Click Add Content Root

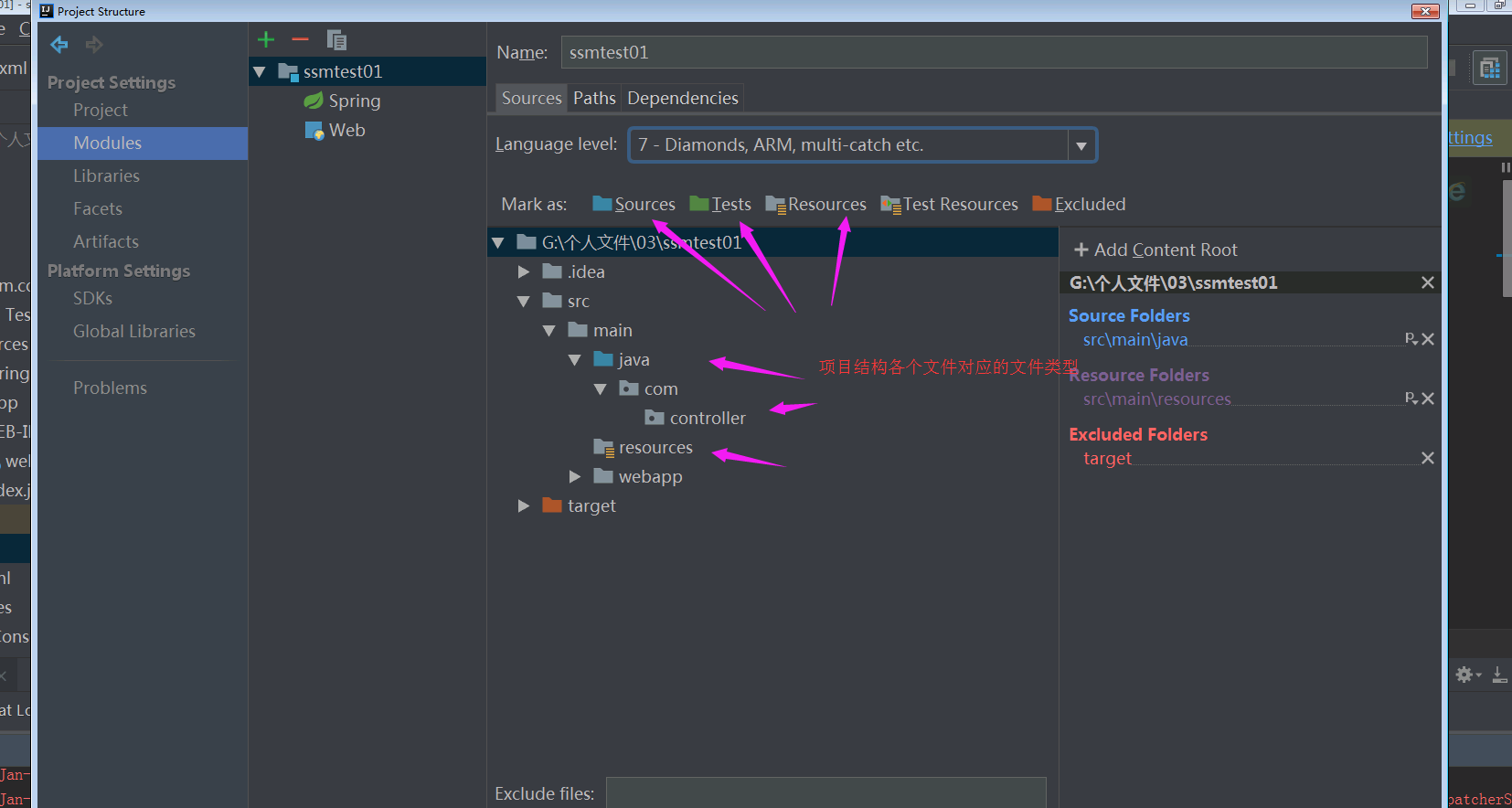pos(1155,250)
